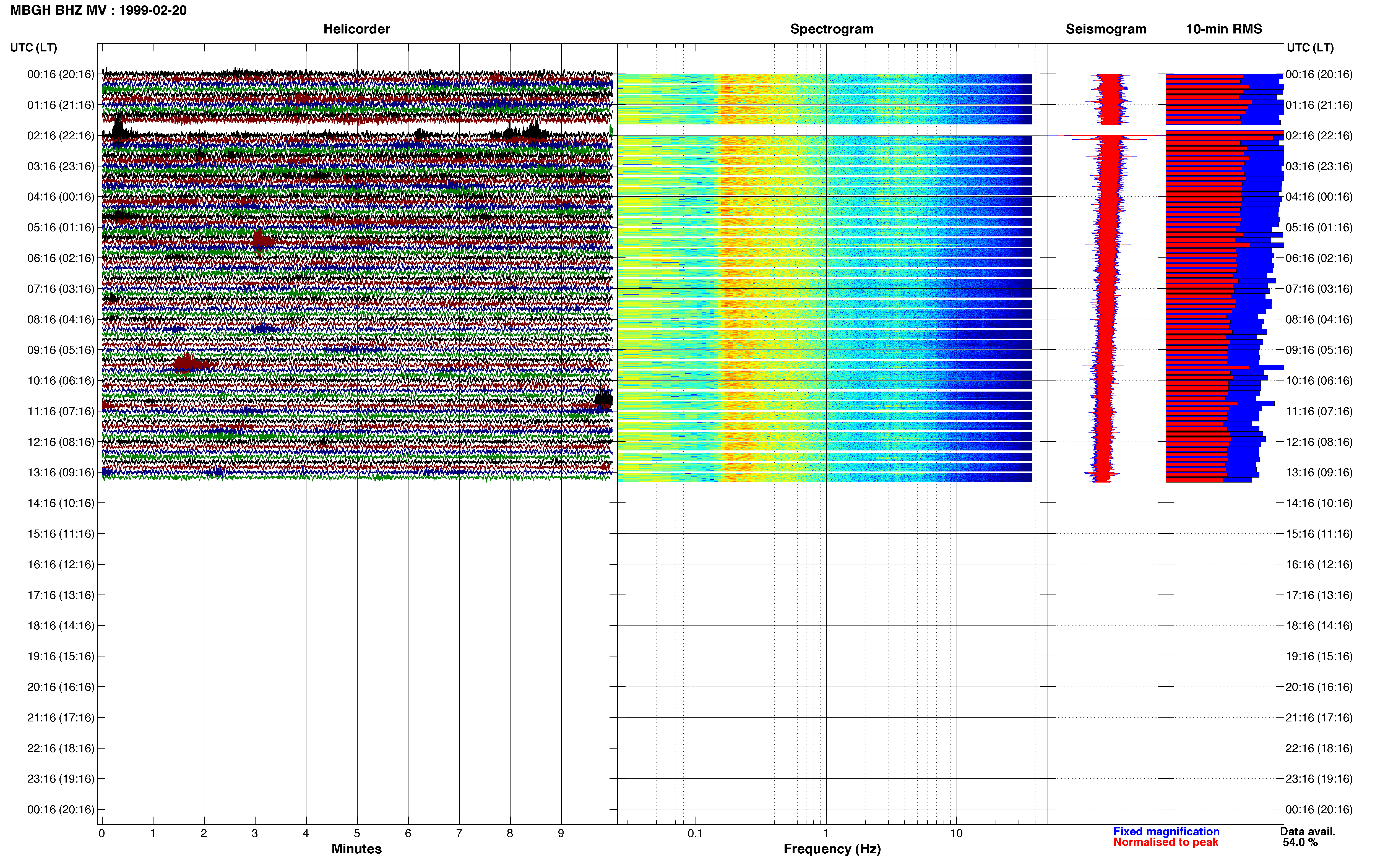Click the '9' minutes tick label

[561, 833]
